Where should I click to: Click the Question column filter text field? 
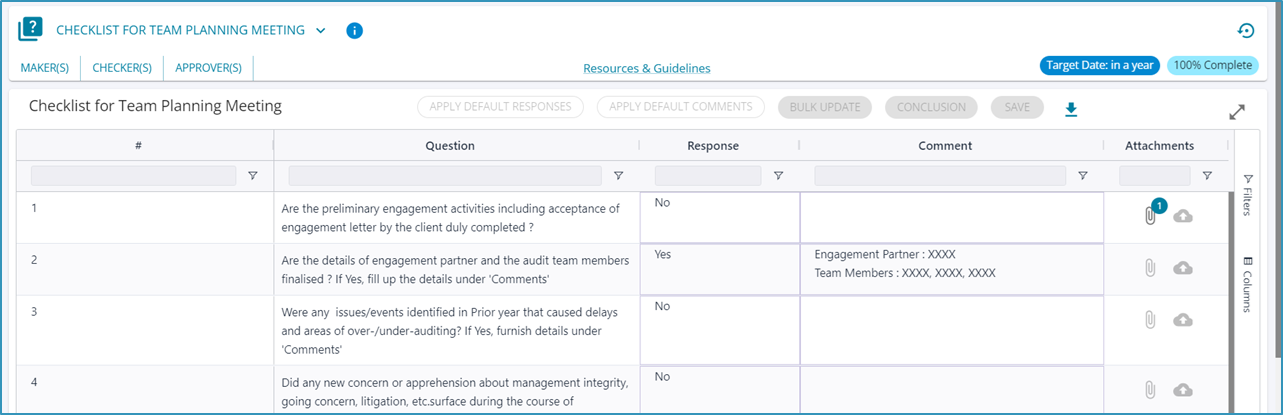click(445, 176)
